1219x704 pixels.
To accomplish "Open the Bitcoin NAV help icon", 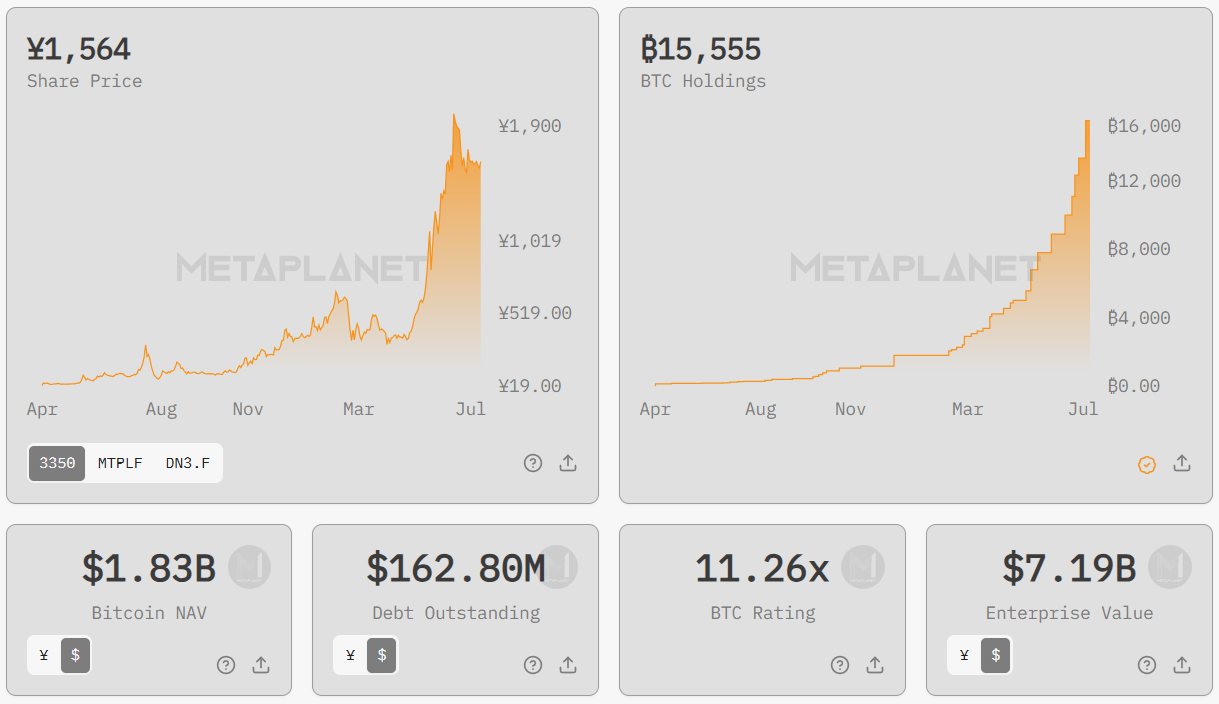I will (225, 664).
